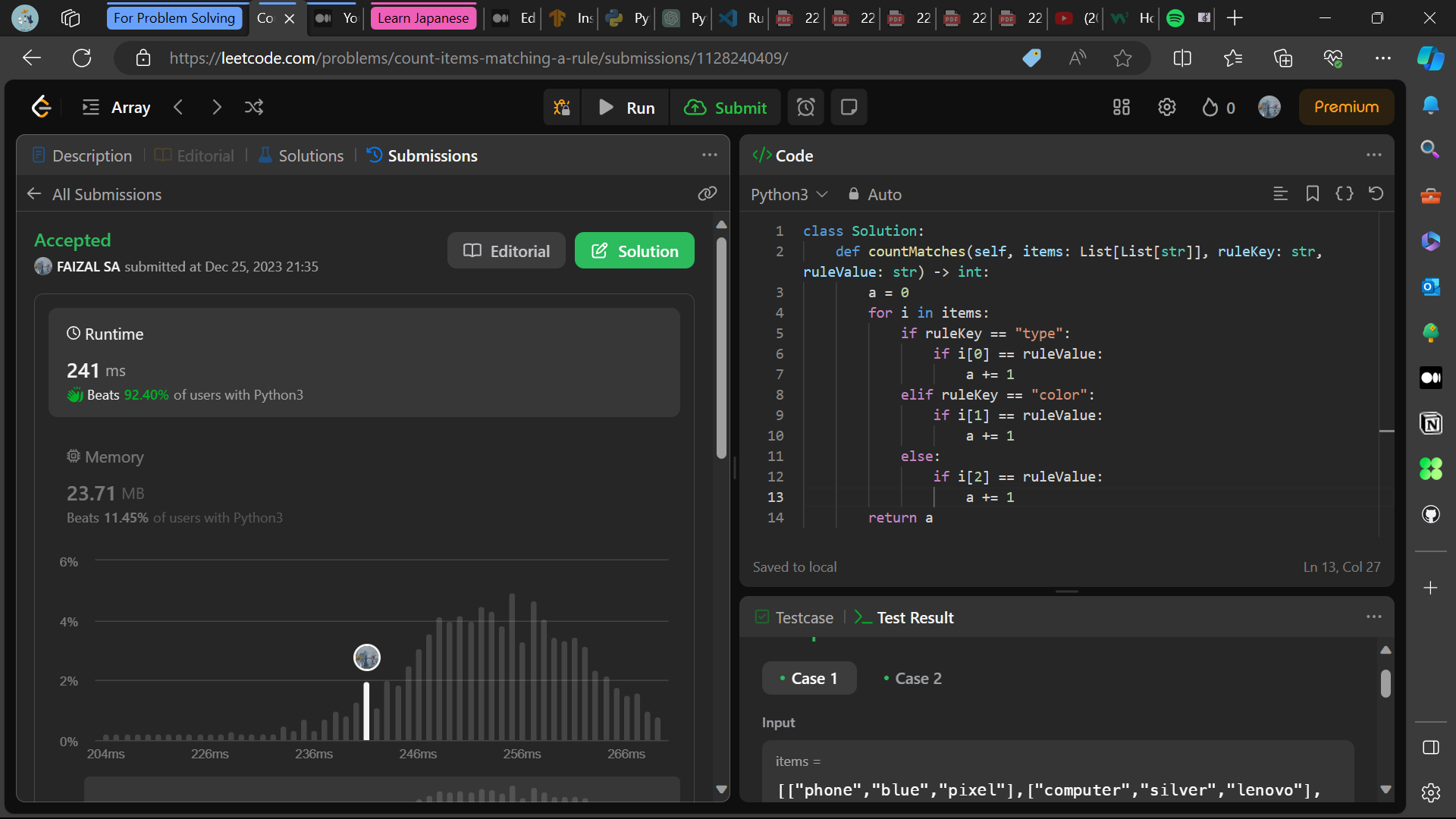Click the streak flame icon
This screenshot has width=1456, height=819.
pyautogui.click(x=1210, y=108)
